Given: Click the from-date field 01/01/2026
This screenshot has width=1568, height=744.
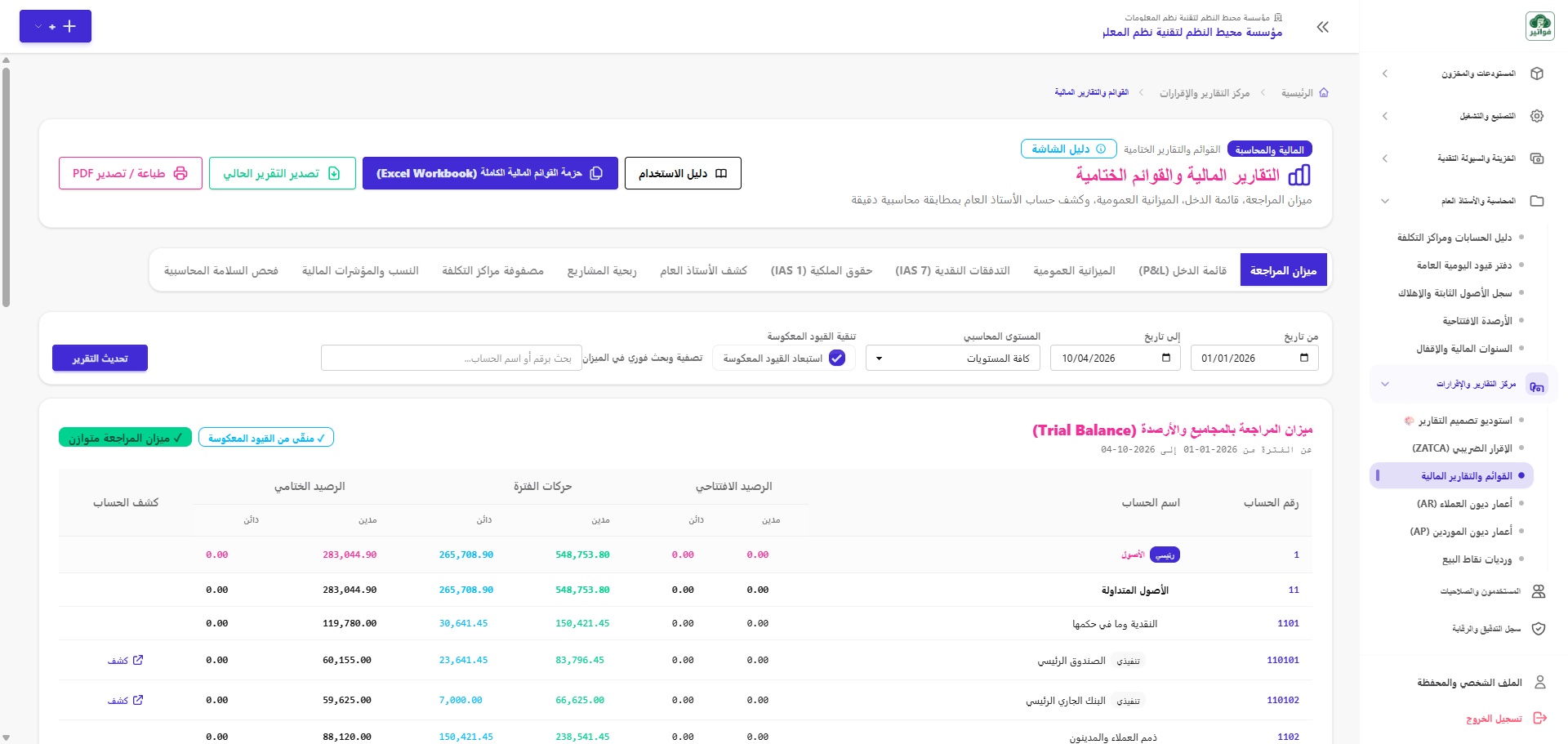Looking at the screenshot, I should [1254, 358].
